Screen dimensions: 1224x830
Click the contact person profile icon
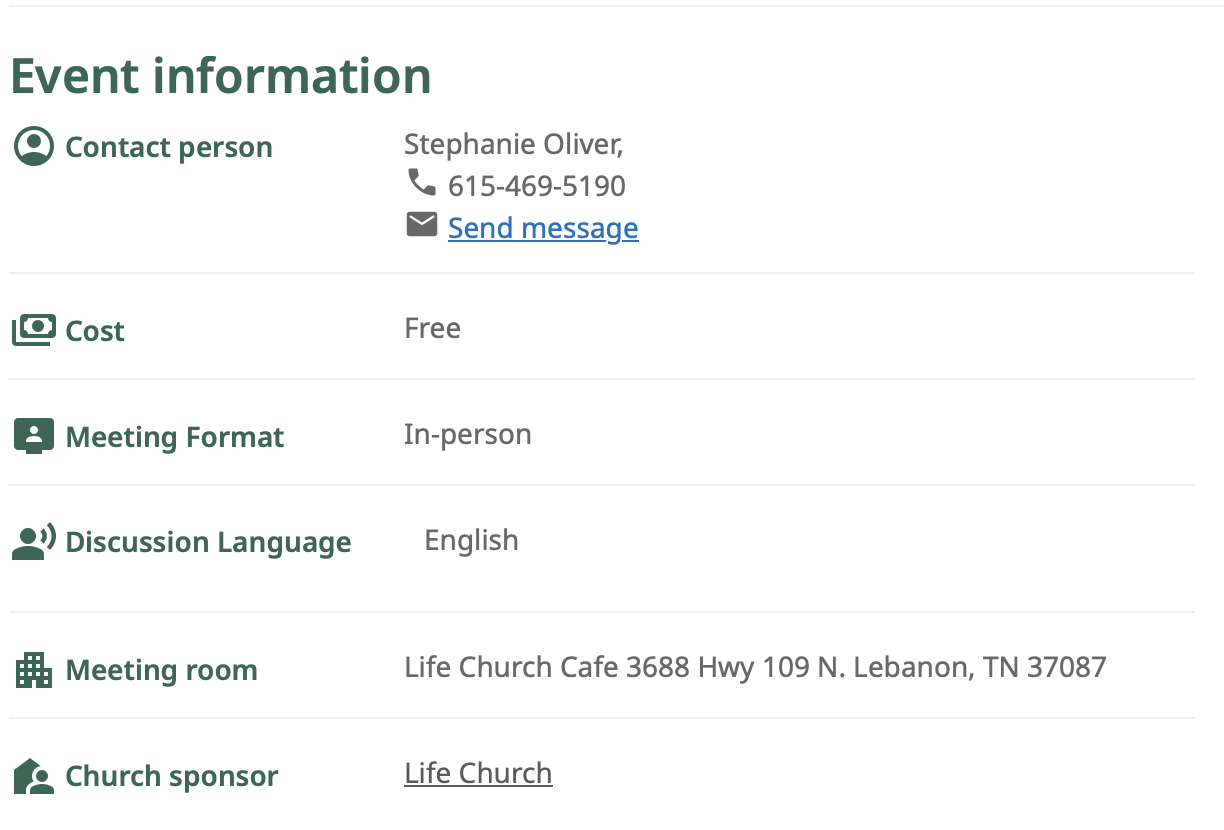(34, 146)
